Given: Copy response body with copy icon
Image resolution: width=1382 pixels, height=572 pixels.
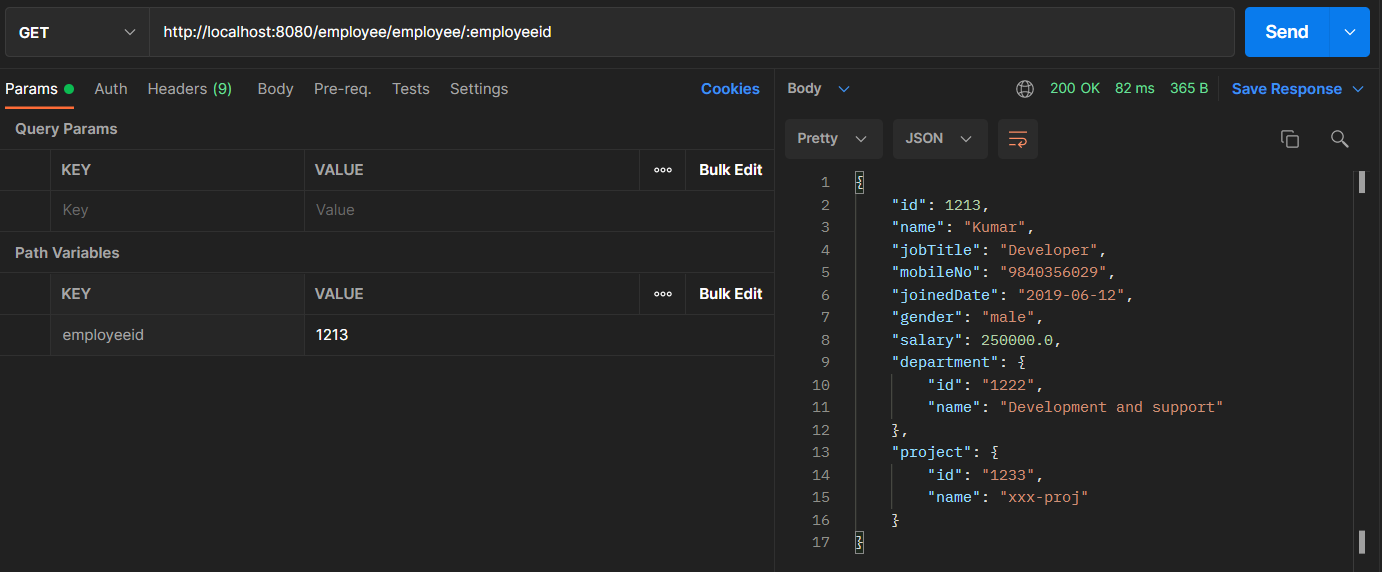Looking at the screenshot, I should 1290,139.
